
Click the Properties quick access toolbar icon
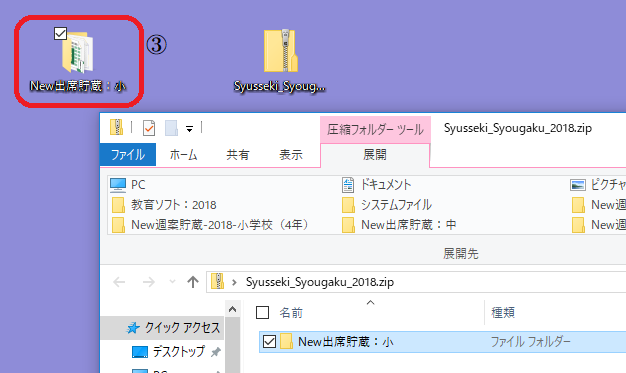(149, 128)
